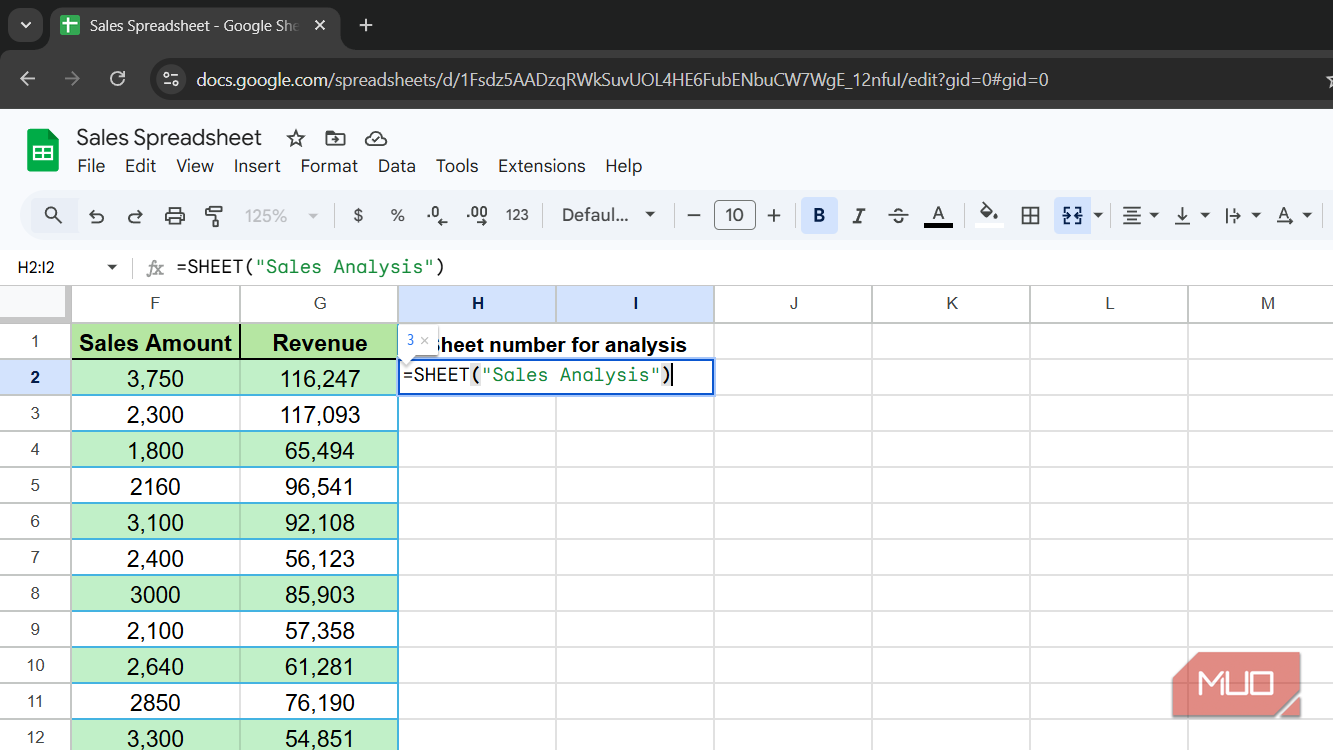The image size is (1333, 750).
Task: Click the font size 10 field
Action: [x=734, y=215]
